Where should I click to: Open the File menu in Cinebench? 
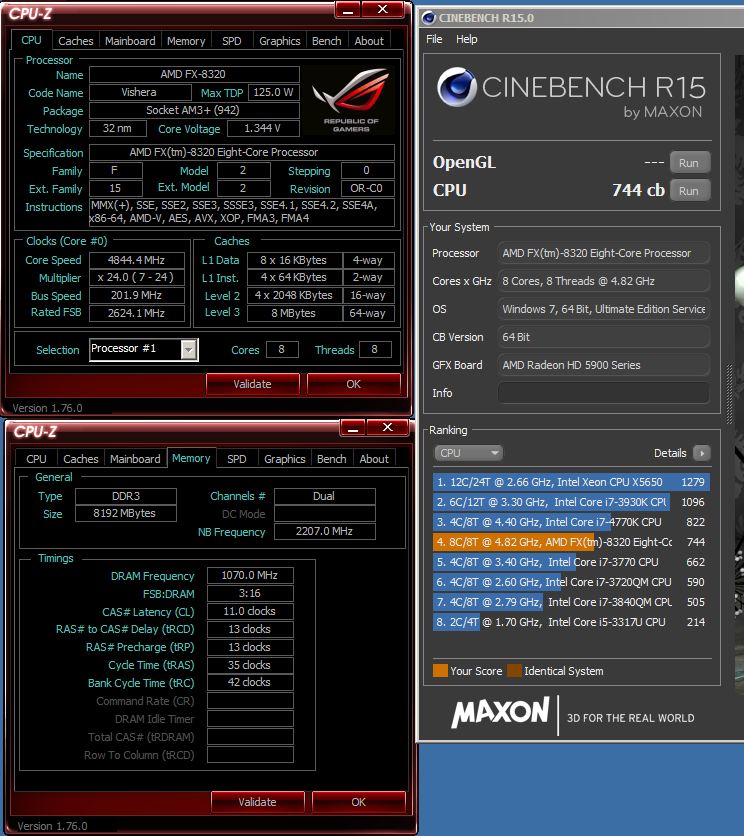[x=434, y=39]
